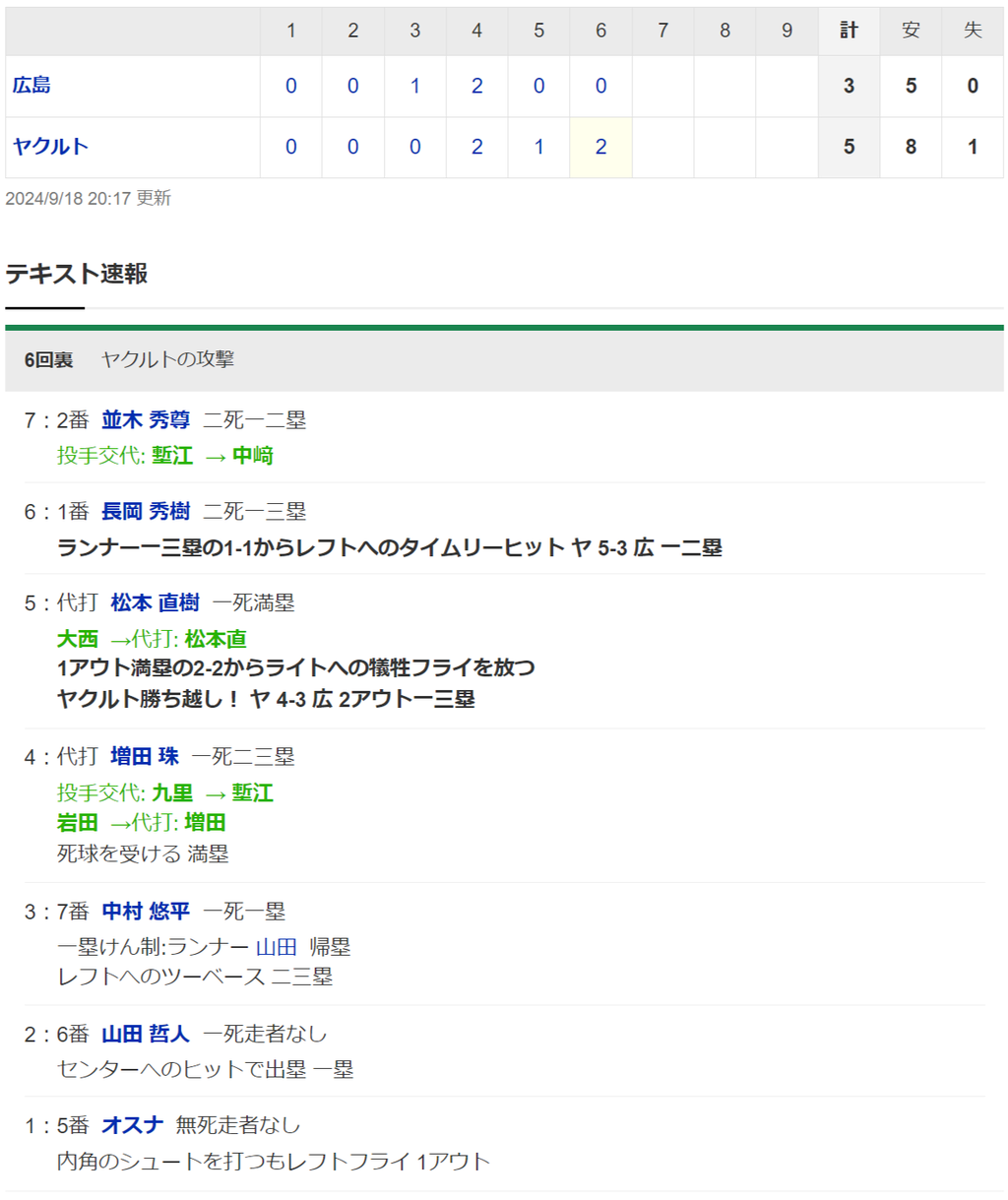Open ヤクルト 4th inning score 2

(476, 147)
